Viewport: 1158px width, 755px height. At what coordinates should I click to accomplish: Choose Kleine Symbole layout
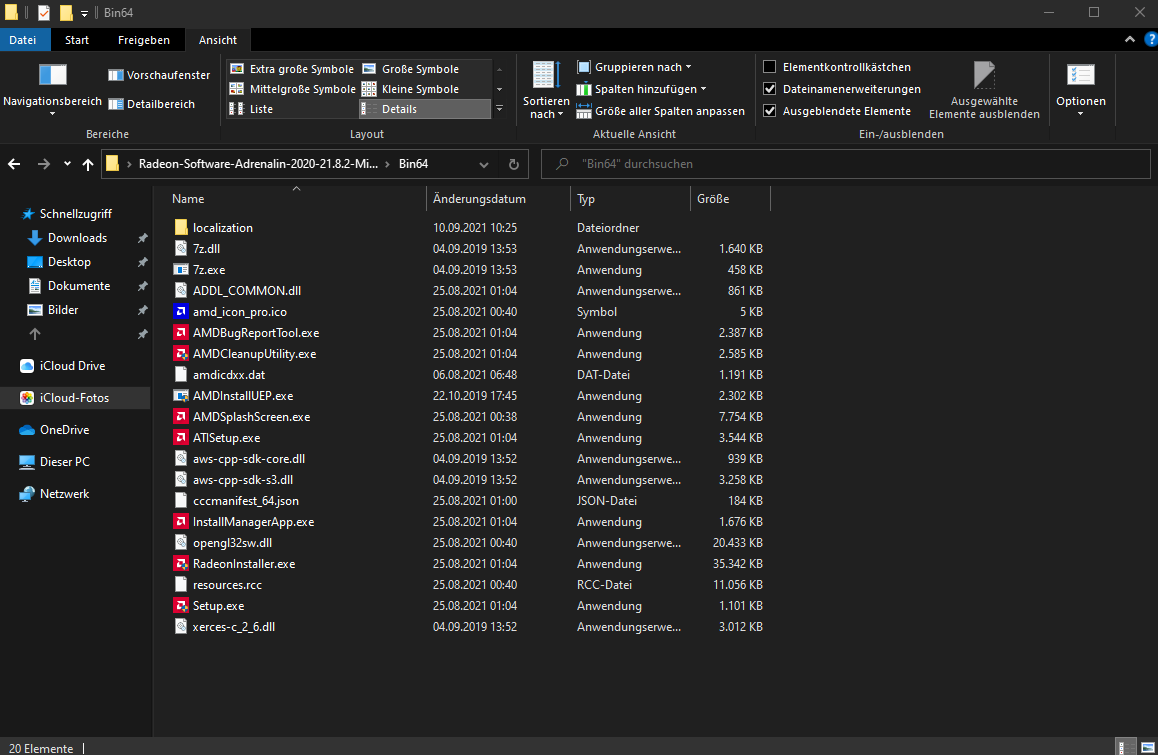(x=425, y=89)
